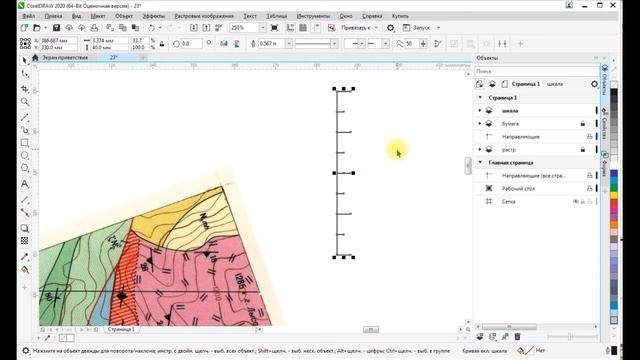The width and height of the screenshot is (640, 360).
Task: Select the Text tool
Action: (25, 184)
